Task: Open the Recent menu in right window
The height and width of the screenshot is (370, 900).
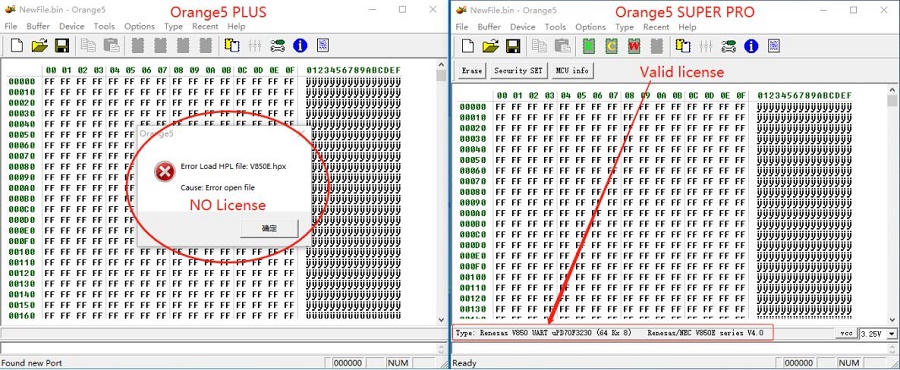Action: pyautogui.click(x=656, y=27)
